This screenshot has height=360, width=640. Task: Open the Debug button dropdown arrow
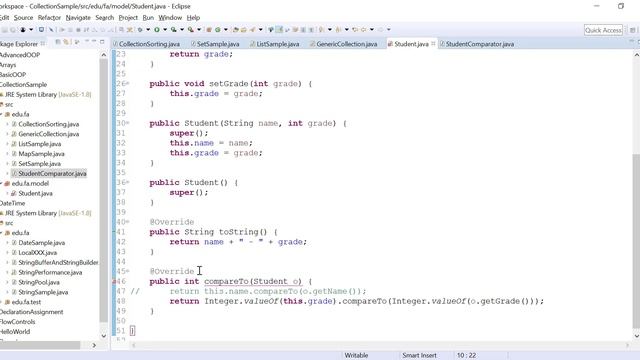(148, 29)
